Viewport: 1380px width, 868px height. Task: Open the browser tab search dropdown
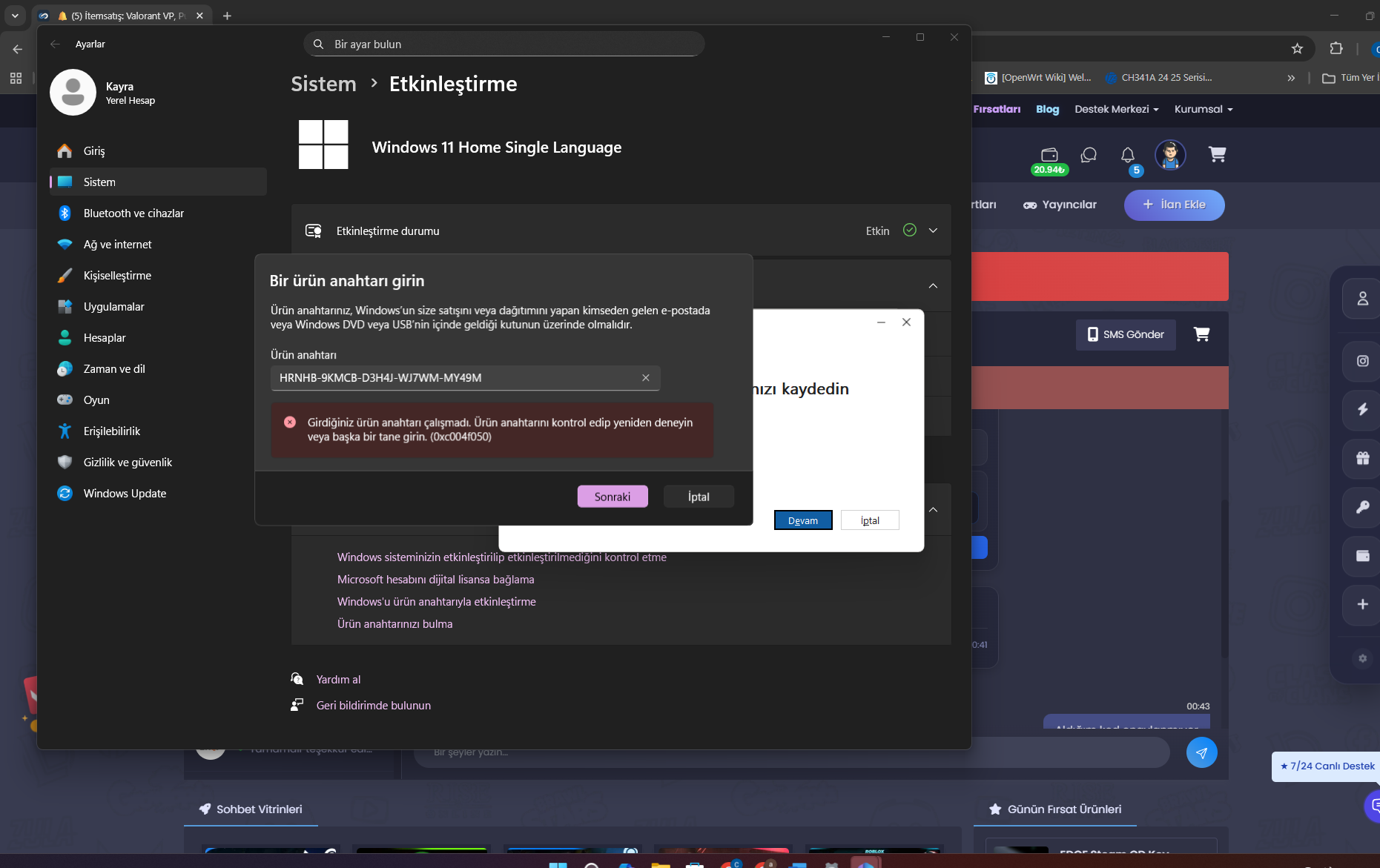pyautogui.click(x=15, y=16)
